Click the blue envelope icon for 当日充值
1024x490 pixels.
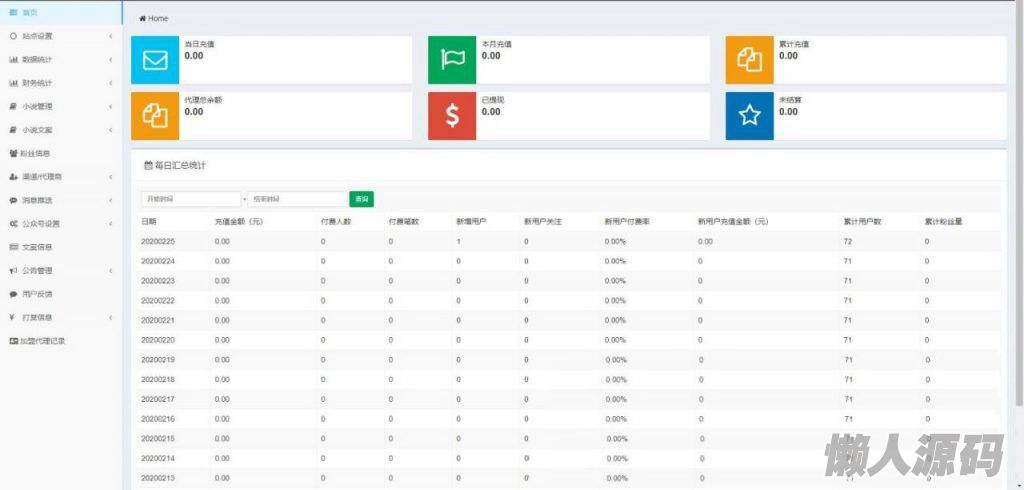point(155,60)
